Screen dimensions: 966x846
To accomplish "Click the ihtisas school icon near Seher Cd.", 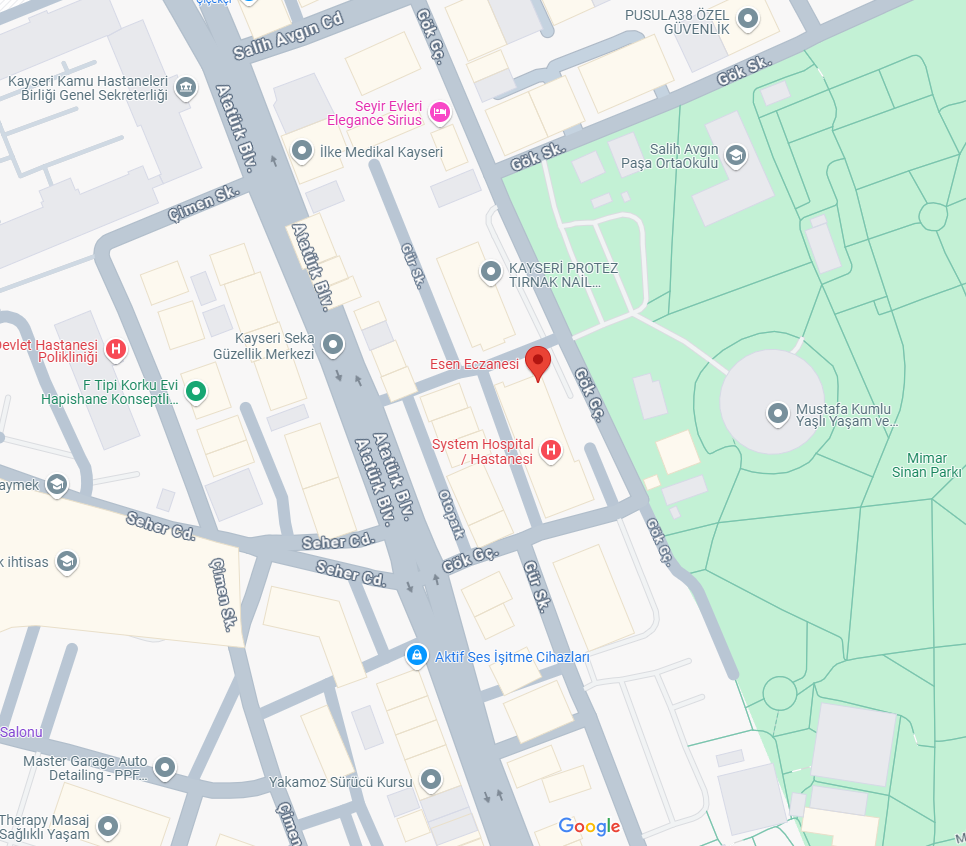I will [67, 562].
